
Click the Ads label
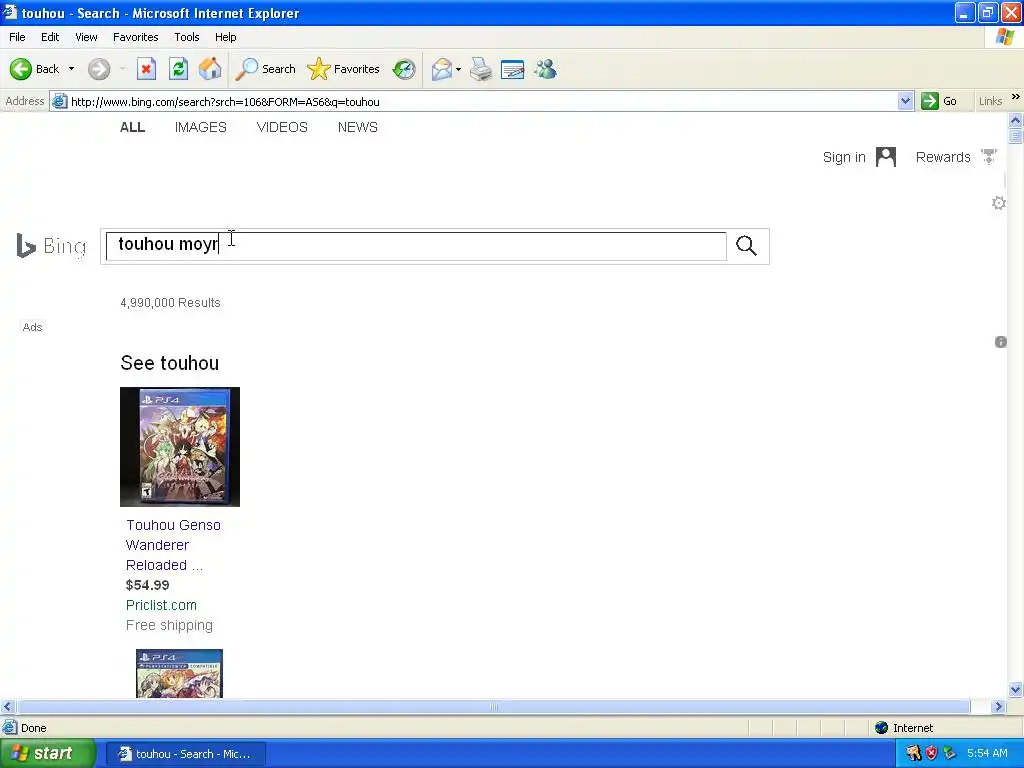click(32, 327)
